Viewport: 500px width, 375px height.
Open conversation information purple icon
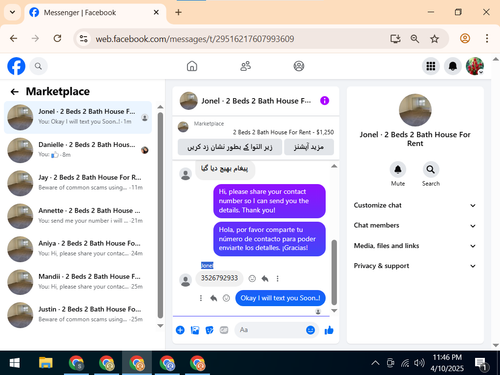324,101
